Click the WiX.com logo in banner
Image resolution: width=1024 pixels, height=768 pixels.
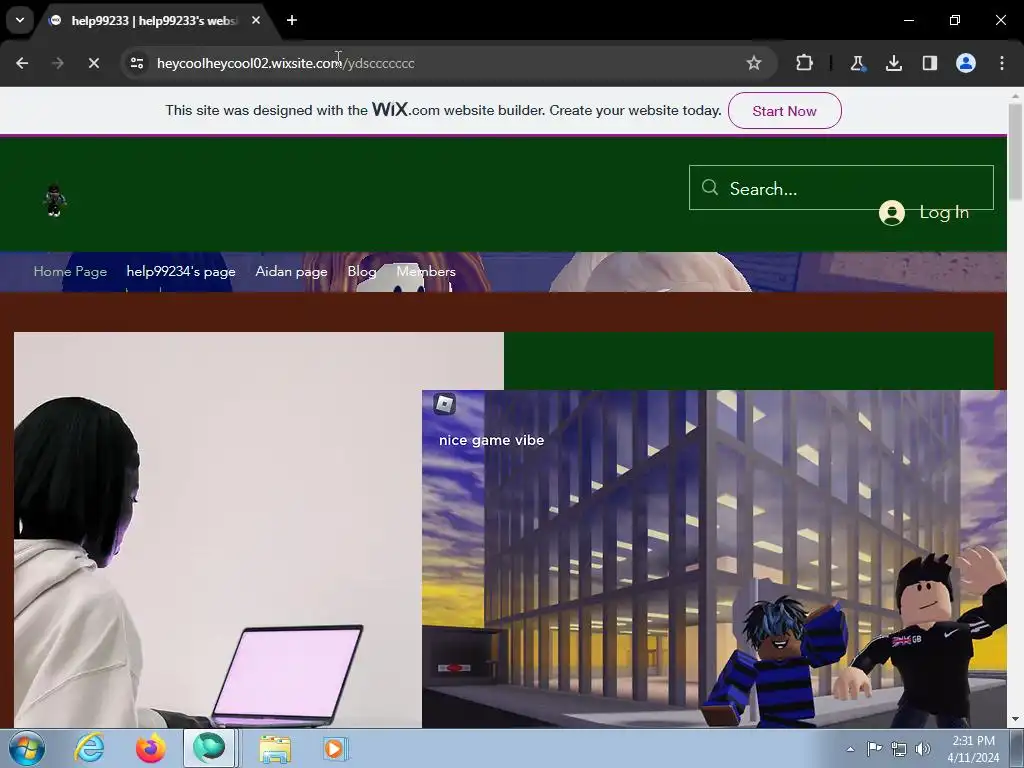click(x=406, y=109)
